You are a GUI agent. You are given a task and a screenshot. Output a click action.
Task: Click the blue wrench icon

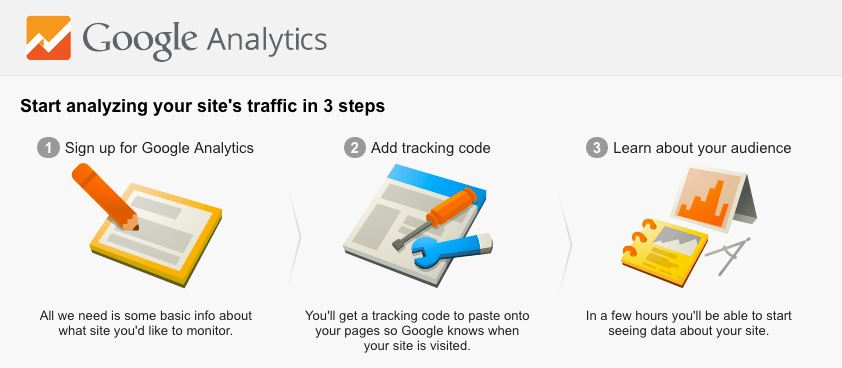coord(451,250)
